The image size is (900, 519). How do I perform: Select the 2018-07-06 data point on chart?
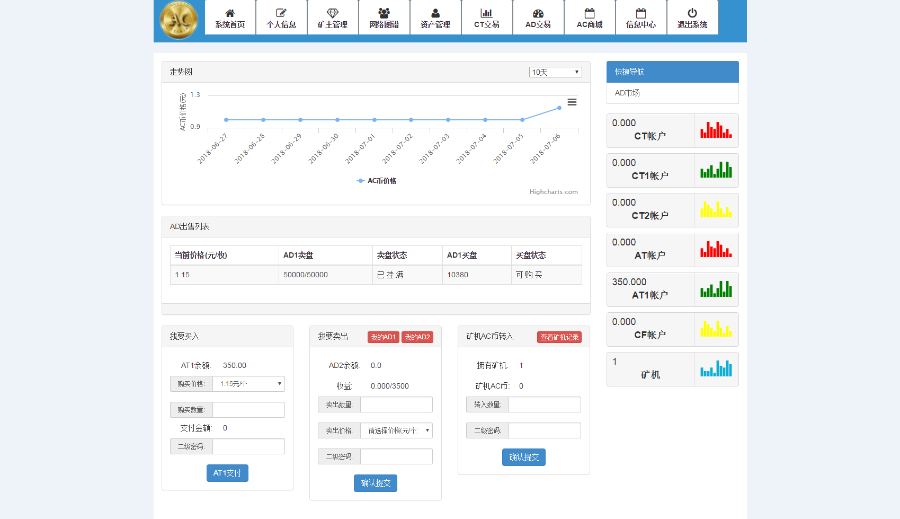560,108
